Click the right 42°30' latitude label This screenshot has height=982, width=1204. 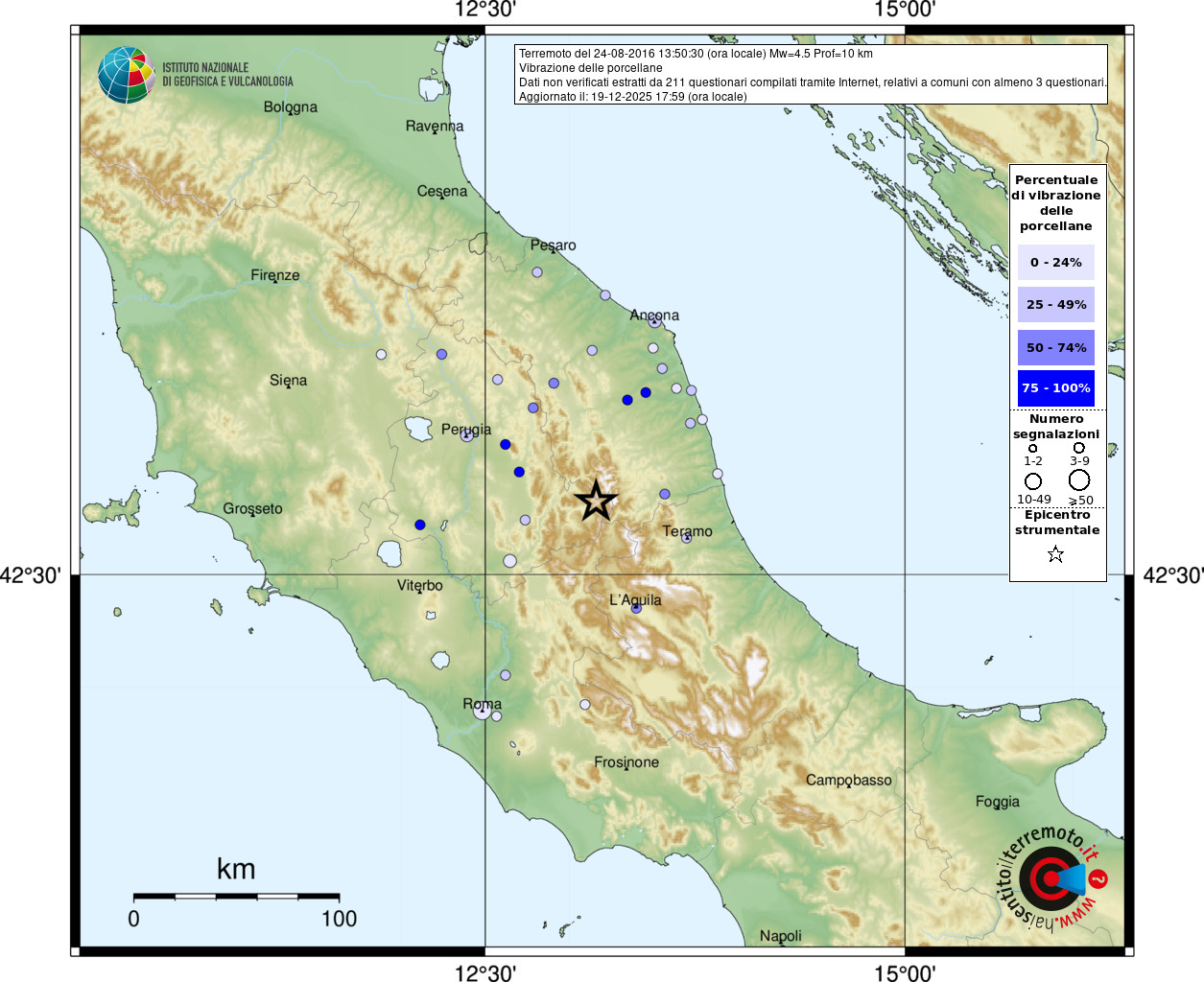[x=1172, y=575]
